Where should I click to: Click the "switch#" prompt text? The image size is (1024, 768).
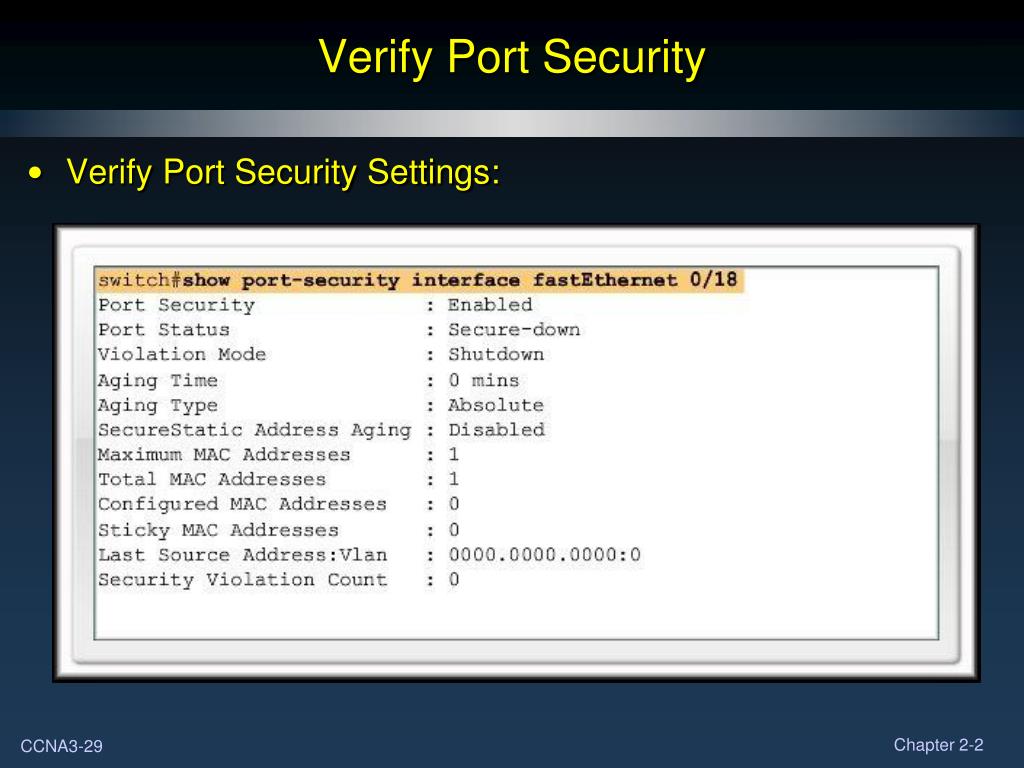139,280
